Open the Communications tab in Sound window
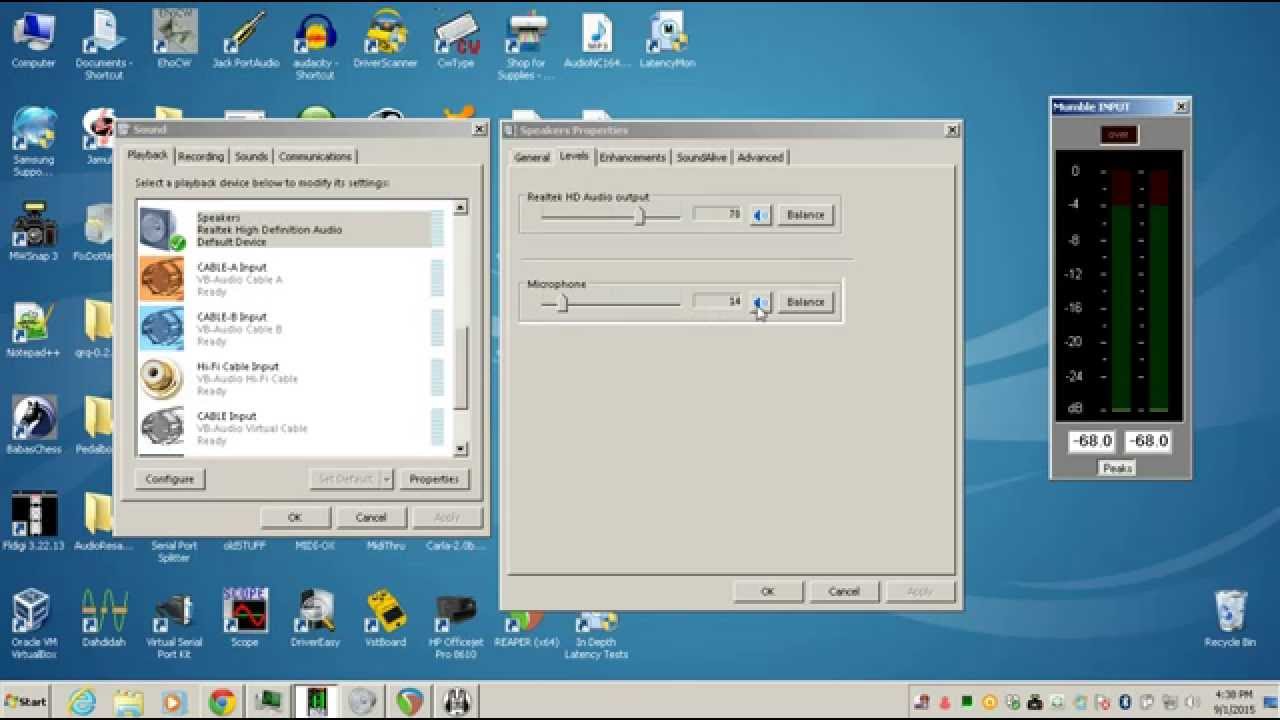Viewport: 1280px width, 720px height. tap(315, 157)
